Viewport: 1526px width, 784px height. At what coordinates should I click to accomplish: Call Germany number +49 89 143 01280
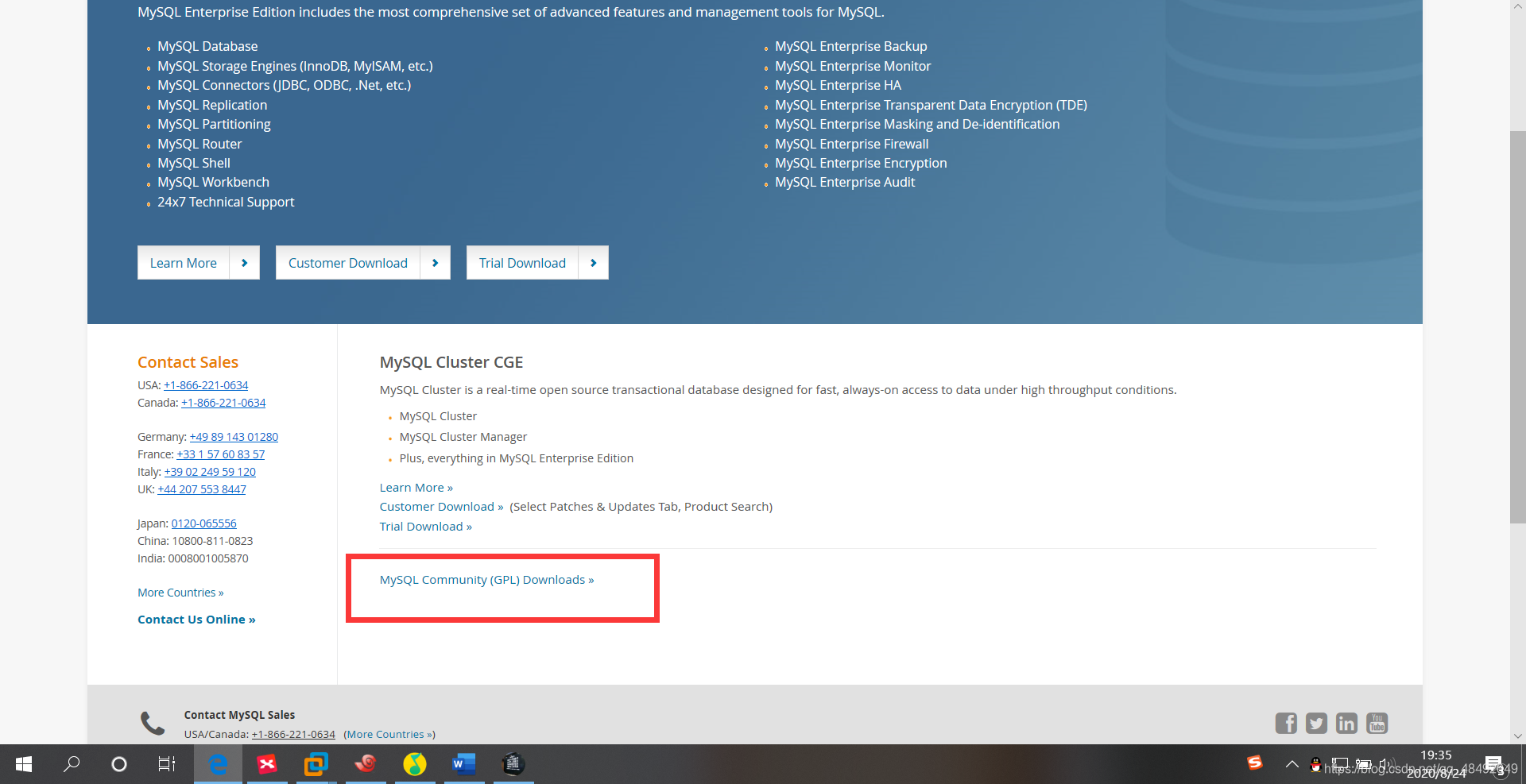(234, 437)
